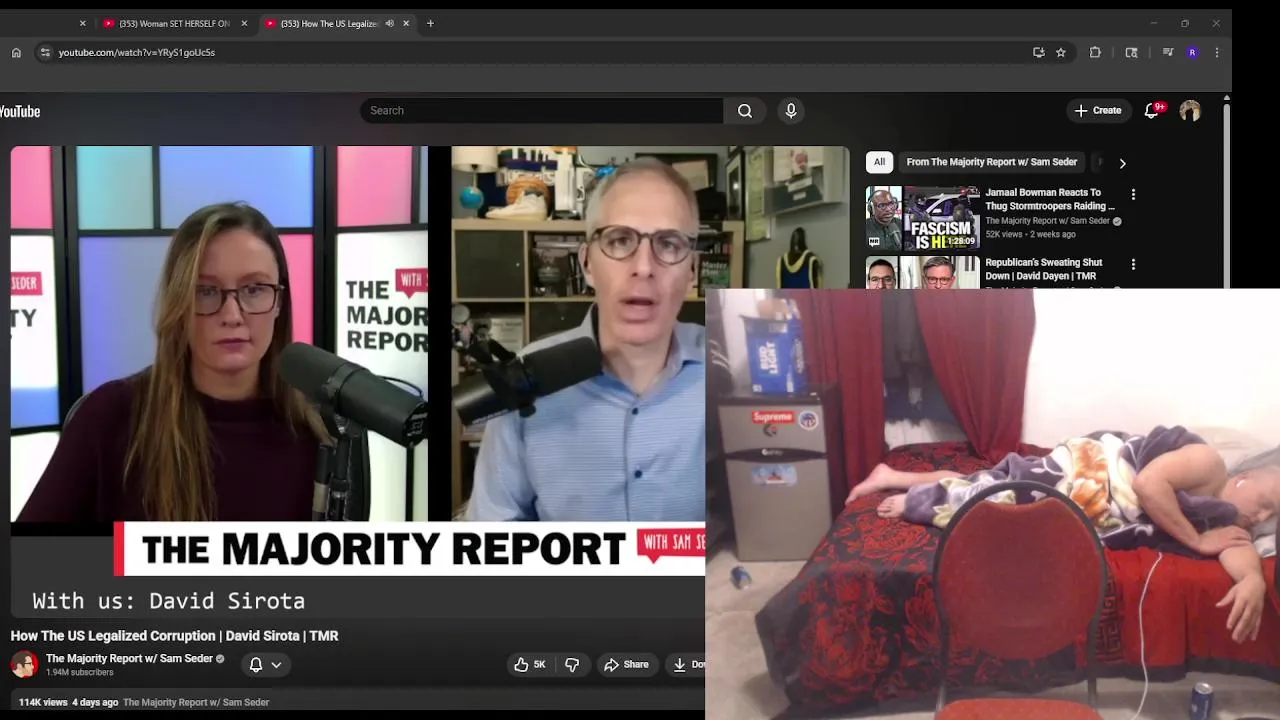Viewport: 1280px width, 720px height.
Task: Click '1.94M subscribers' text
Action: [80, 672]
